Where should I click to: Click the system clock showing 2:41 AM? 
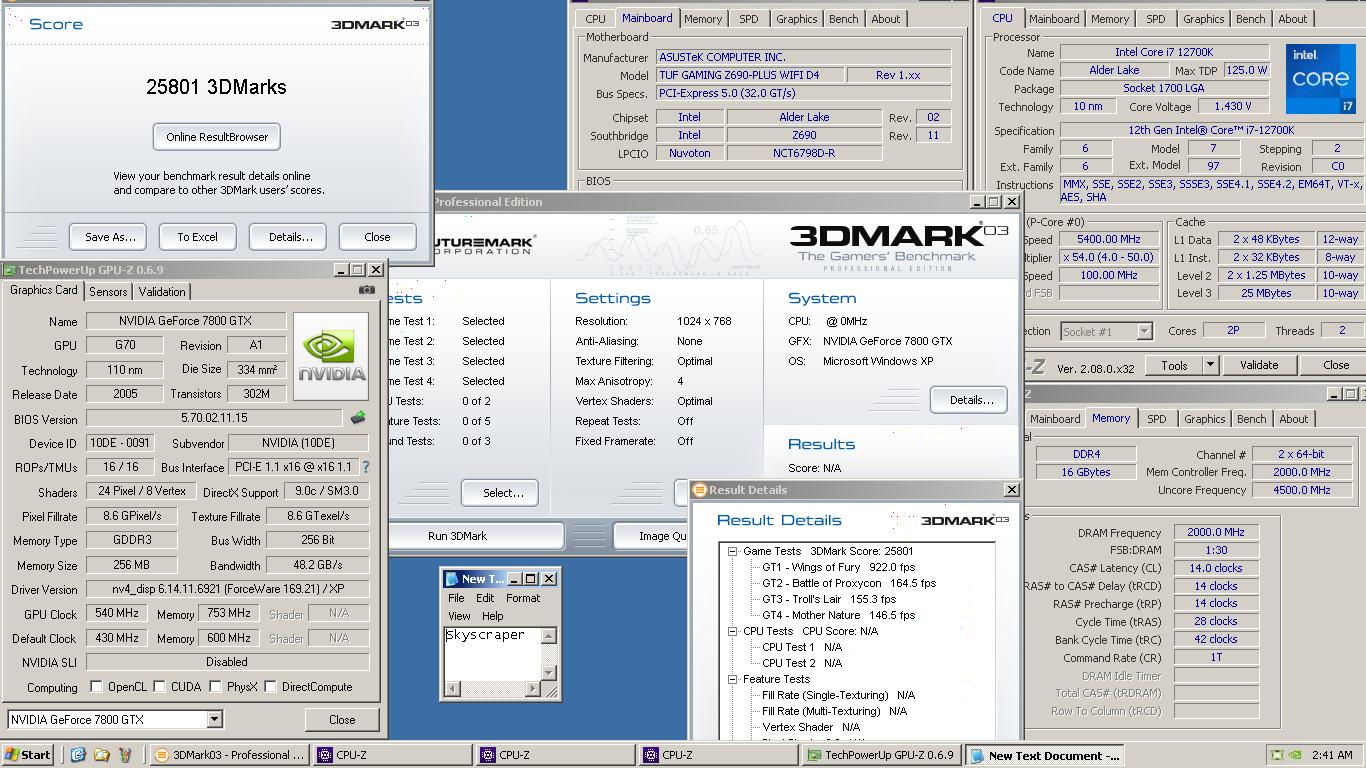[x=1331, y=755]
